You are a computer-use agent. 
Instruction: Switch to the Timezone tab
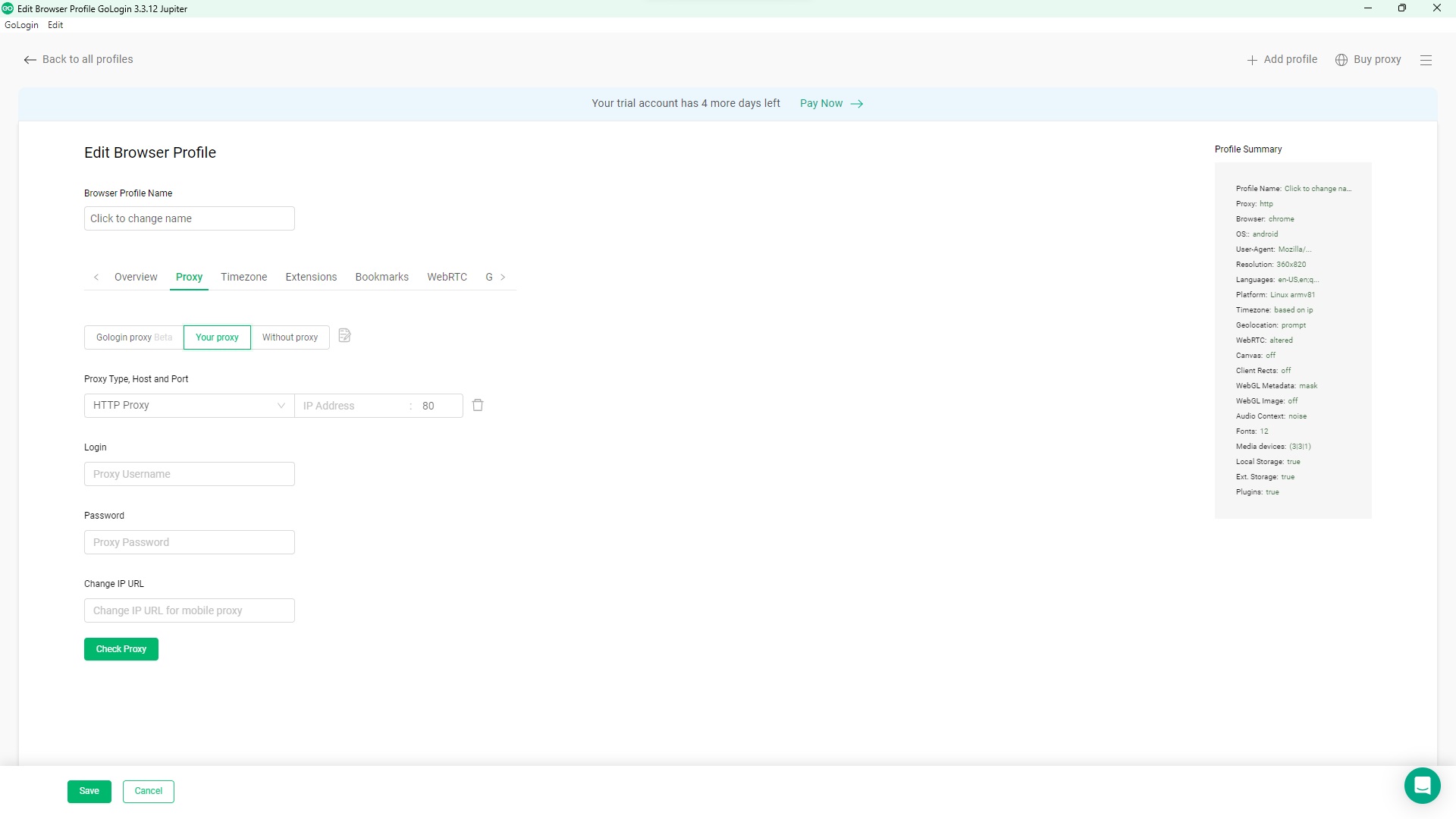pyautogui.click(x=243, y=278)
